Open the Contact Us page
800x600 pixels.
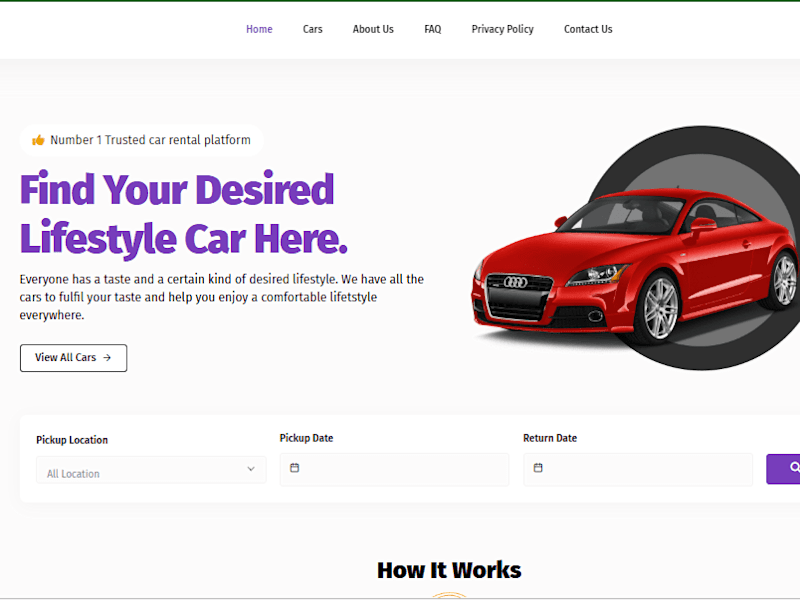588,30
